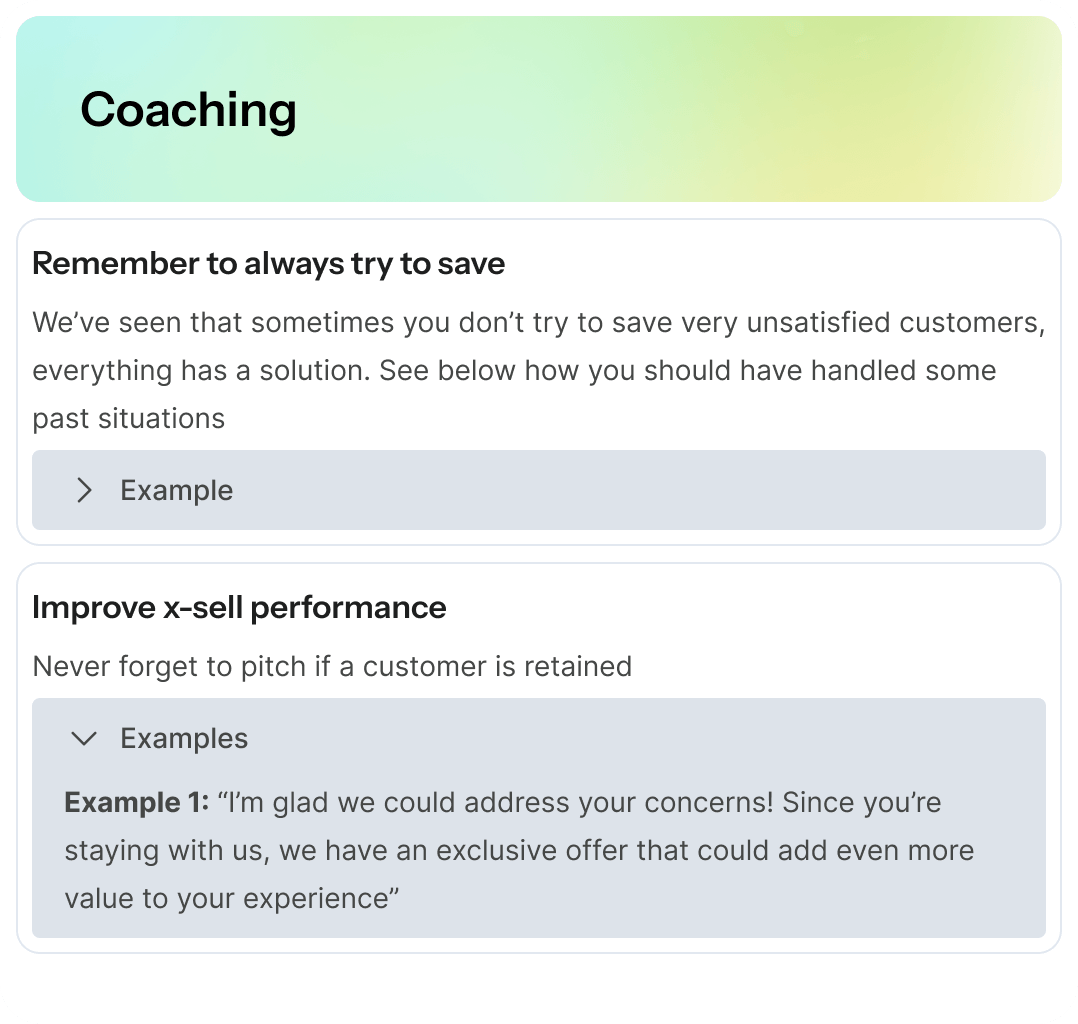Click the "Examples" label text
Viewport: 1078px width, 1024px height.
click(184, 739)
